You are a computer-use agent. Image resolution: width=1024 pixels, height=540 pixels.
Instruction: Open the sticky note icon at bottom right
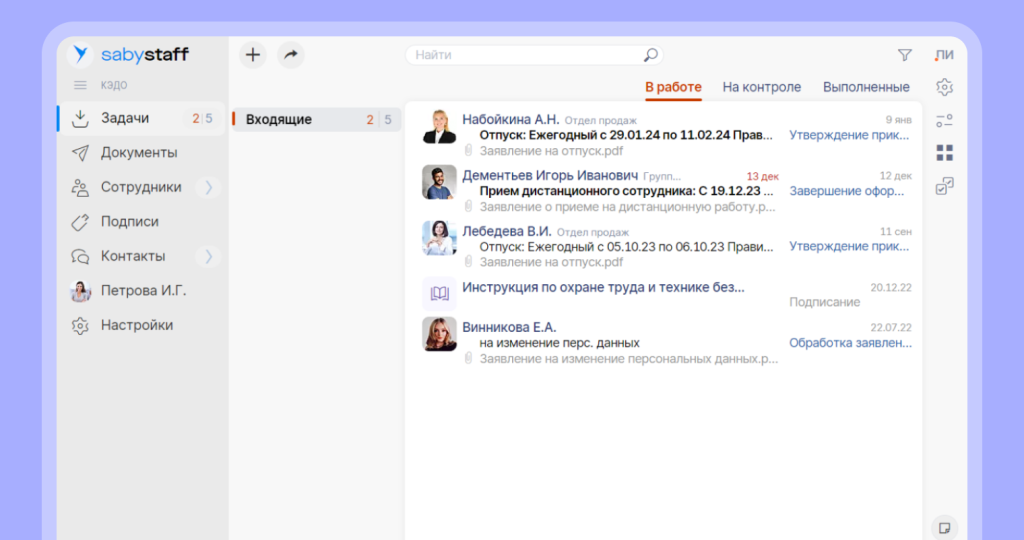(943, 526)
